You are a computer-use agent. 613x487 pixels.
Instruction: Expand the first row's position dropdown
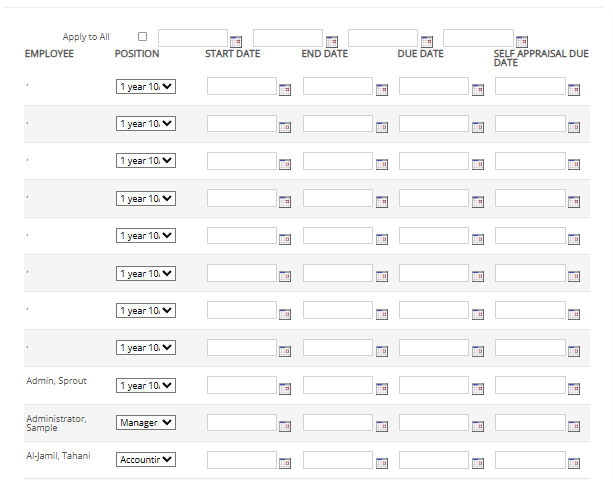click(x=146, y=86)
